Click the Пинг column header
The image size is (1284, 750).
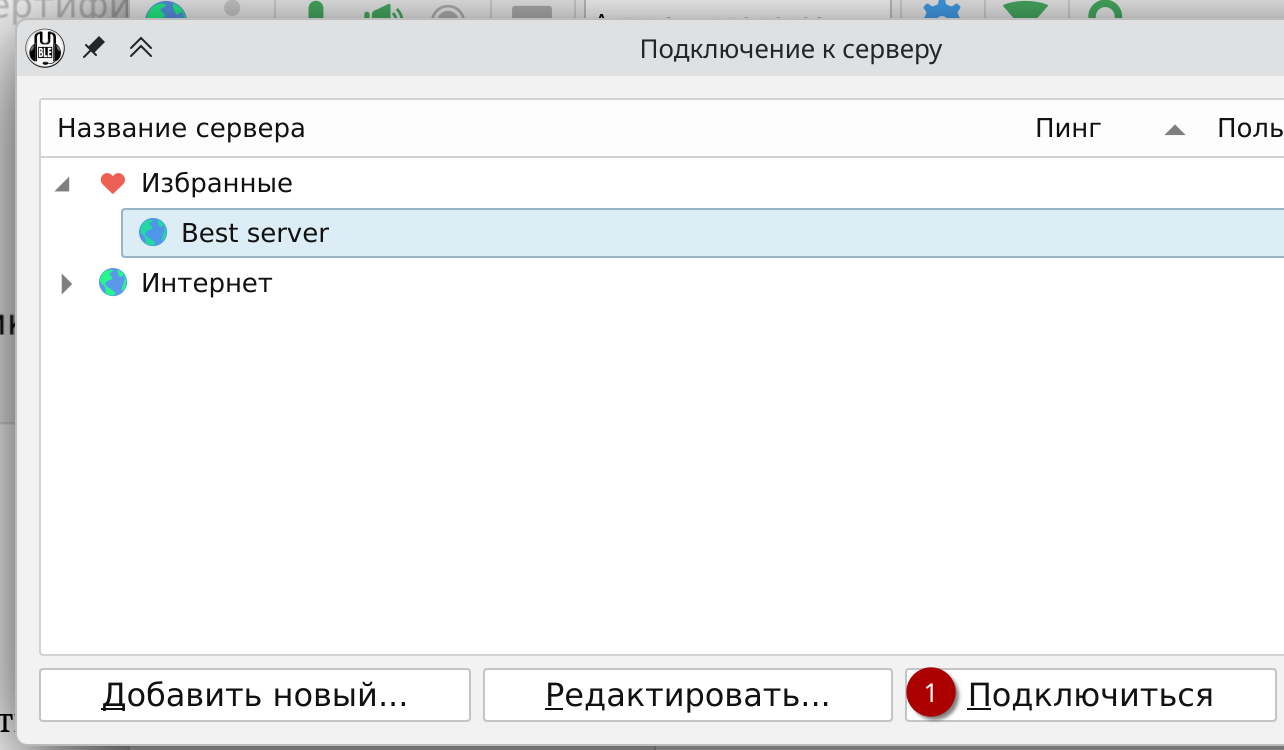tap(1068, 127)
